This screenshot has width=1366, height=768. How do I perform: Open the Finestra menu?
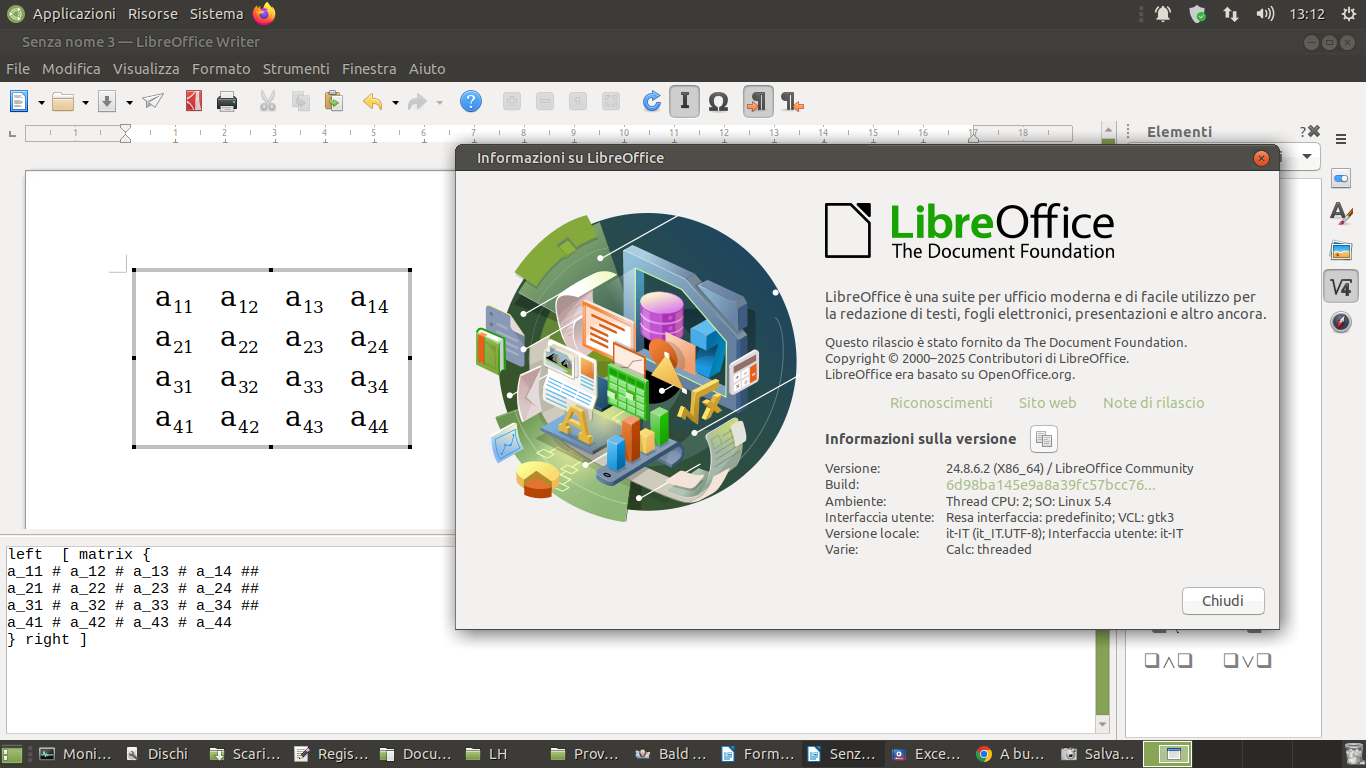369,69
